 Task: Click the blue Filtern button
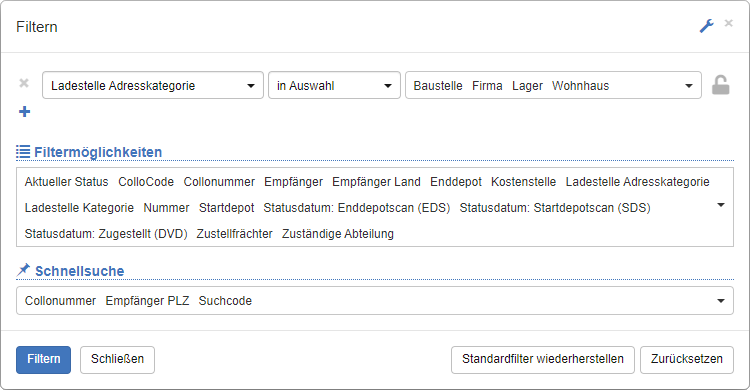[x=44, y=359]
